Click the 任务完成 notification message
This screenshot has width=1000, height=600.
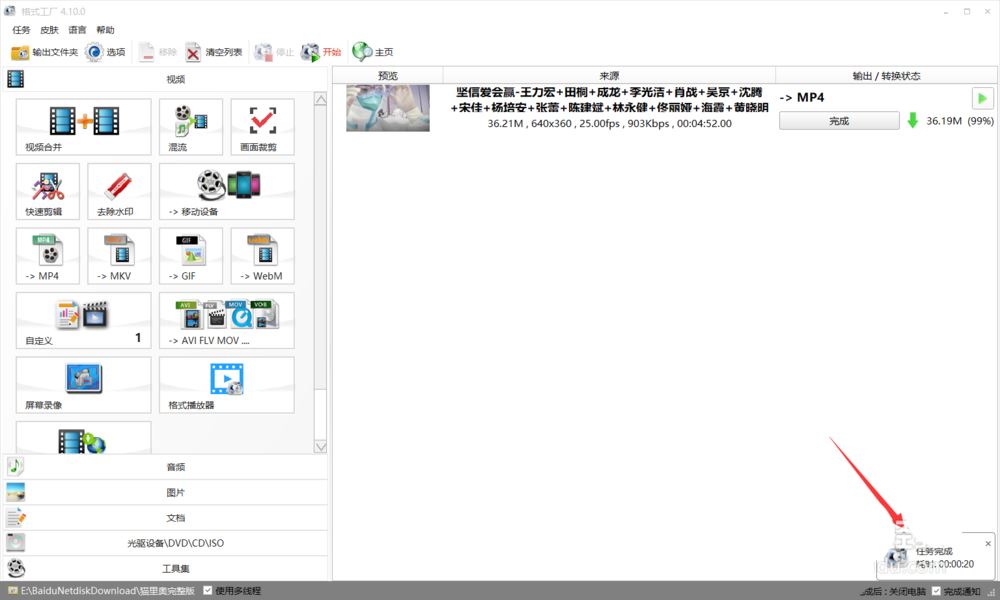pos(934,551)
